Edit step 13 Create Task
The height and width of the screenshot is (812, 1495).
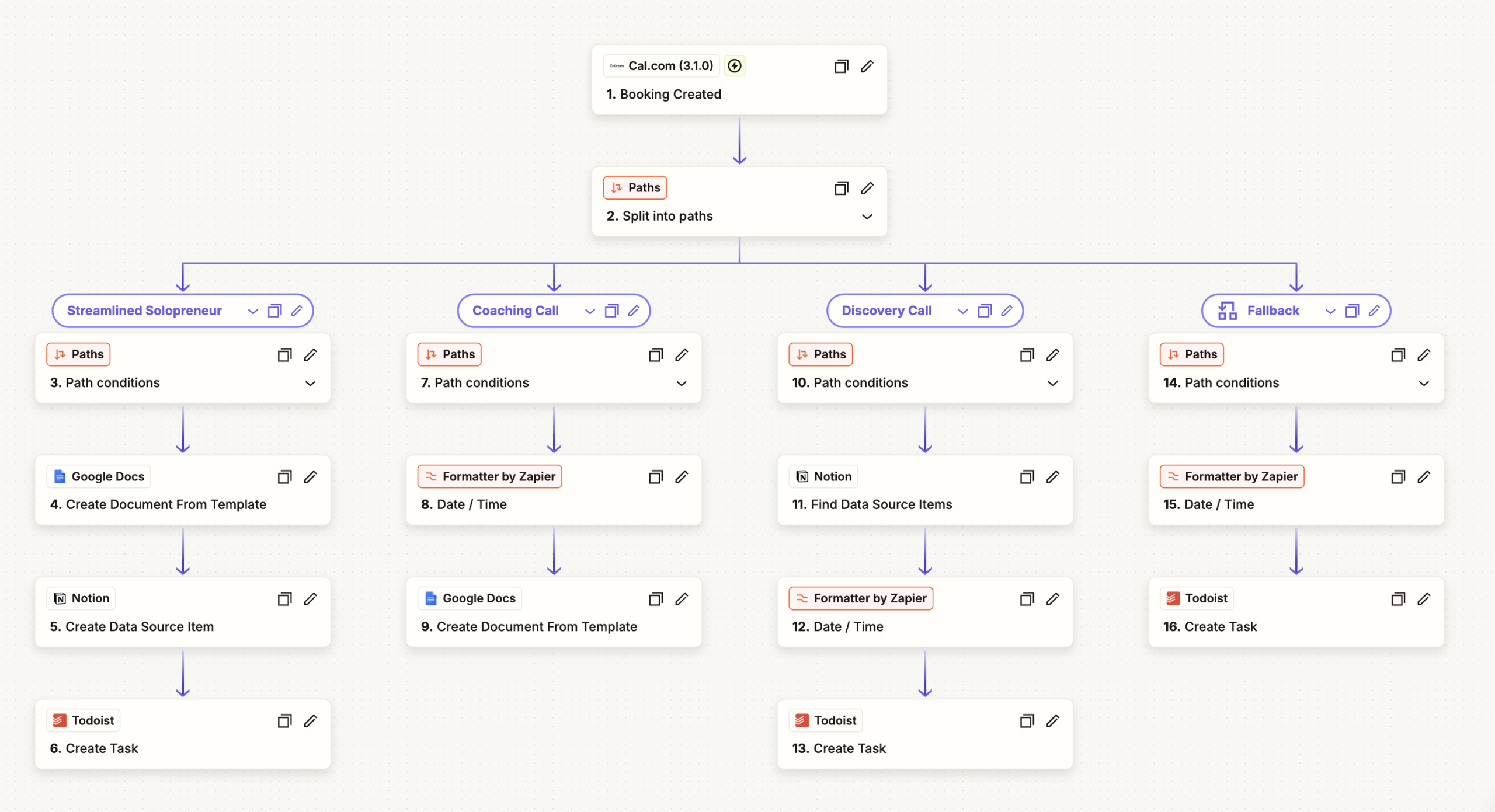click(1052, 721)
